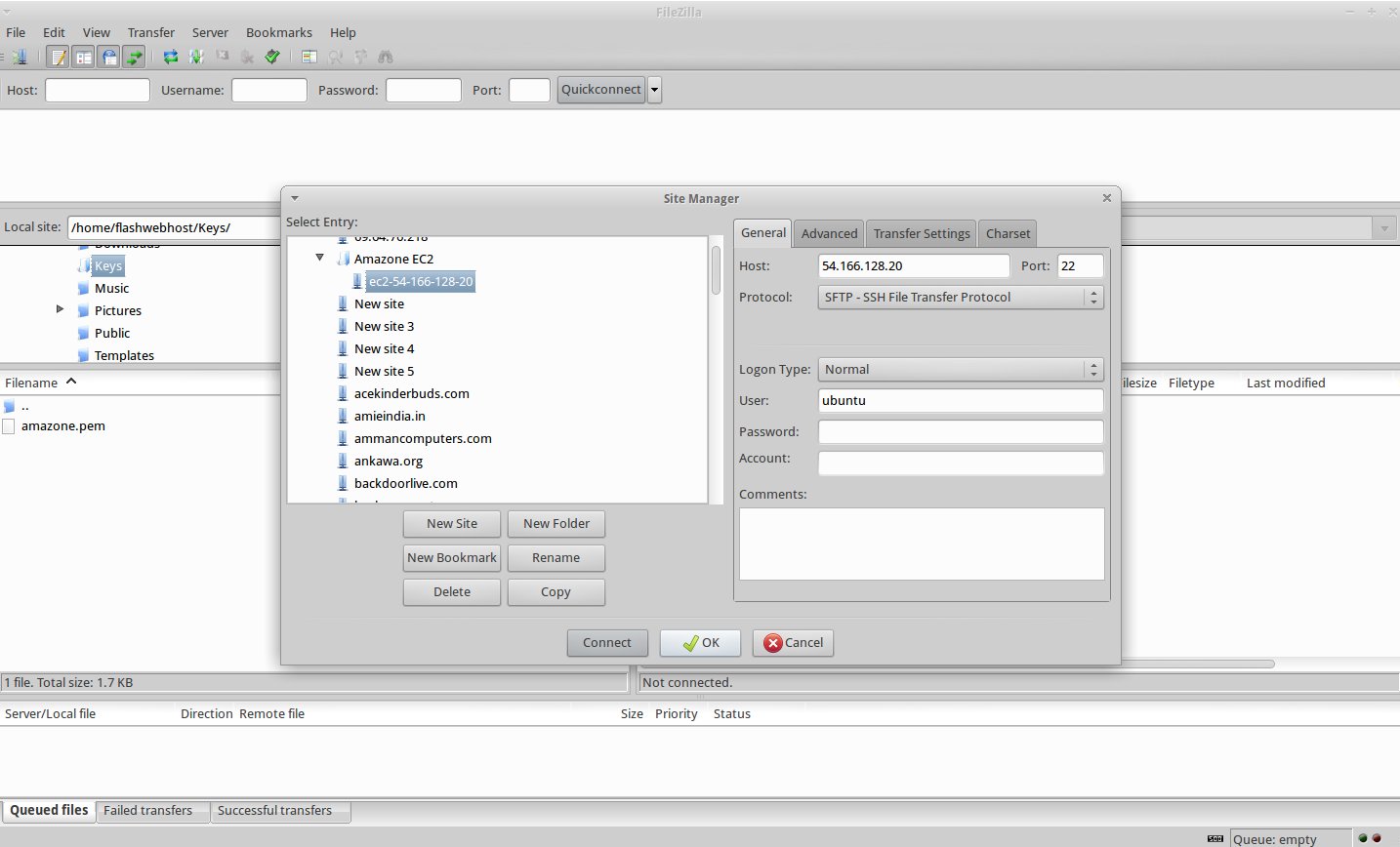Open Site Manager from the toolbar icon
The height and width of the screenshot is (847, 1400).
point(19,57)
